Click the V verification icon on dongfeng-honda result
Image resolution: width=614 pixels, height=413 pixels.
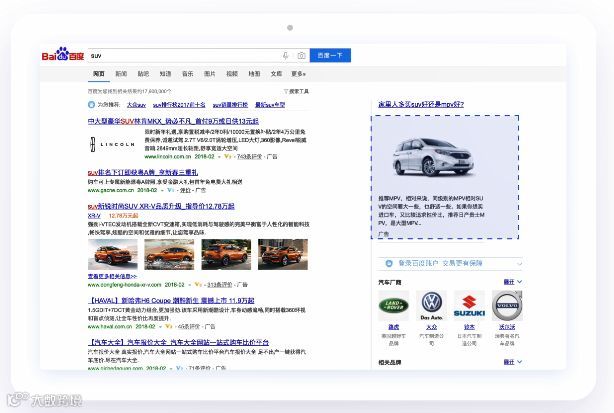(198, 285)
